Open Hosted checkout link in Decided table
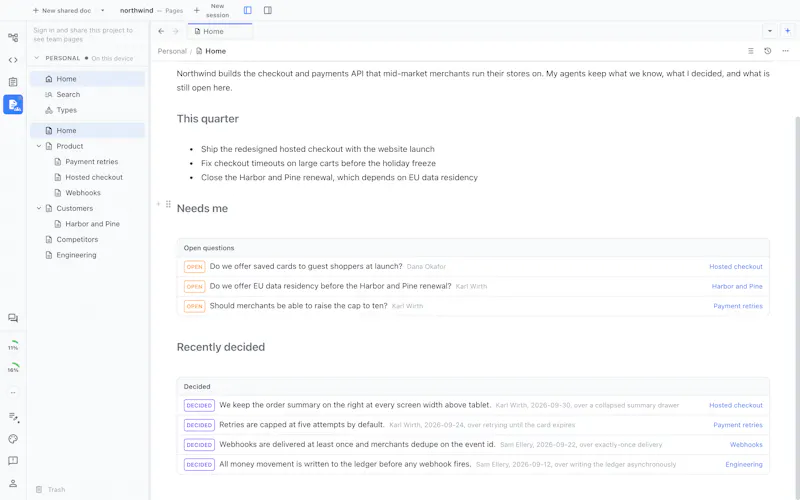Screen dimensions: 800x500 coord(736,405)
